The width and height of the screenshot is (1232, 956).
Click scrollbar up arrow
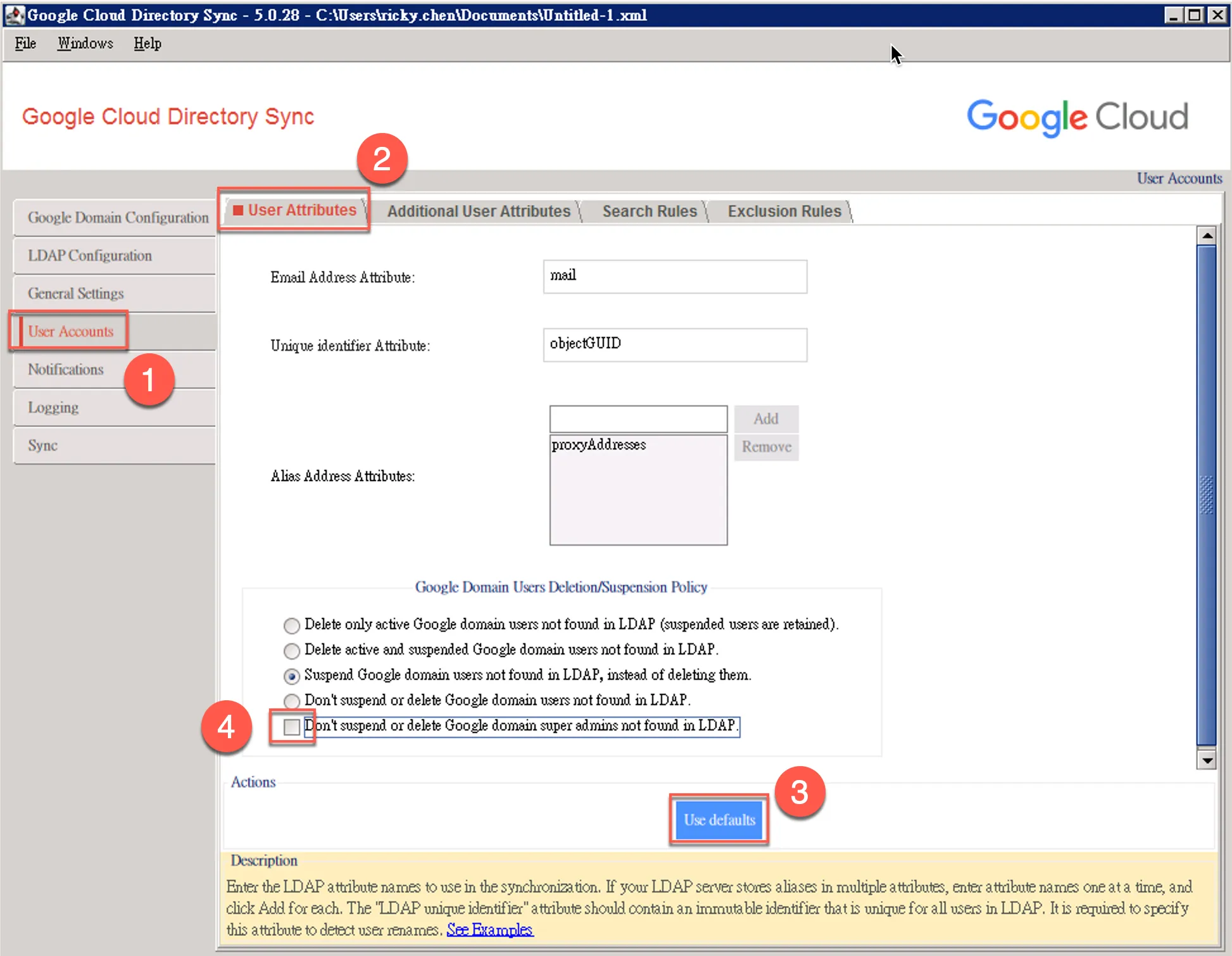[x=1207, y=236]
